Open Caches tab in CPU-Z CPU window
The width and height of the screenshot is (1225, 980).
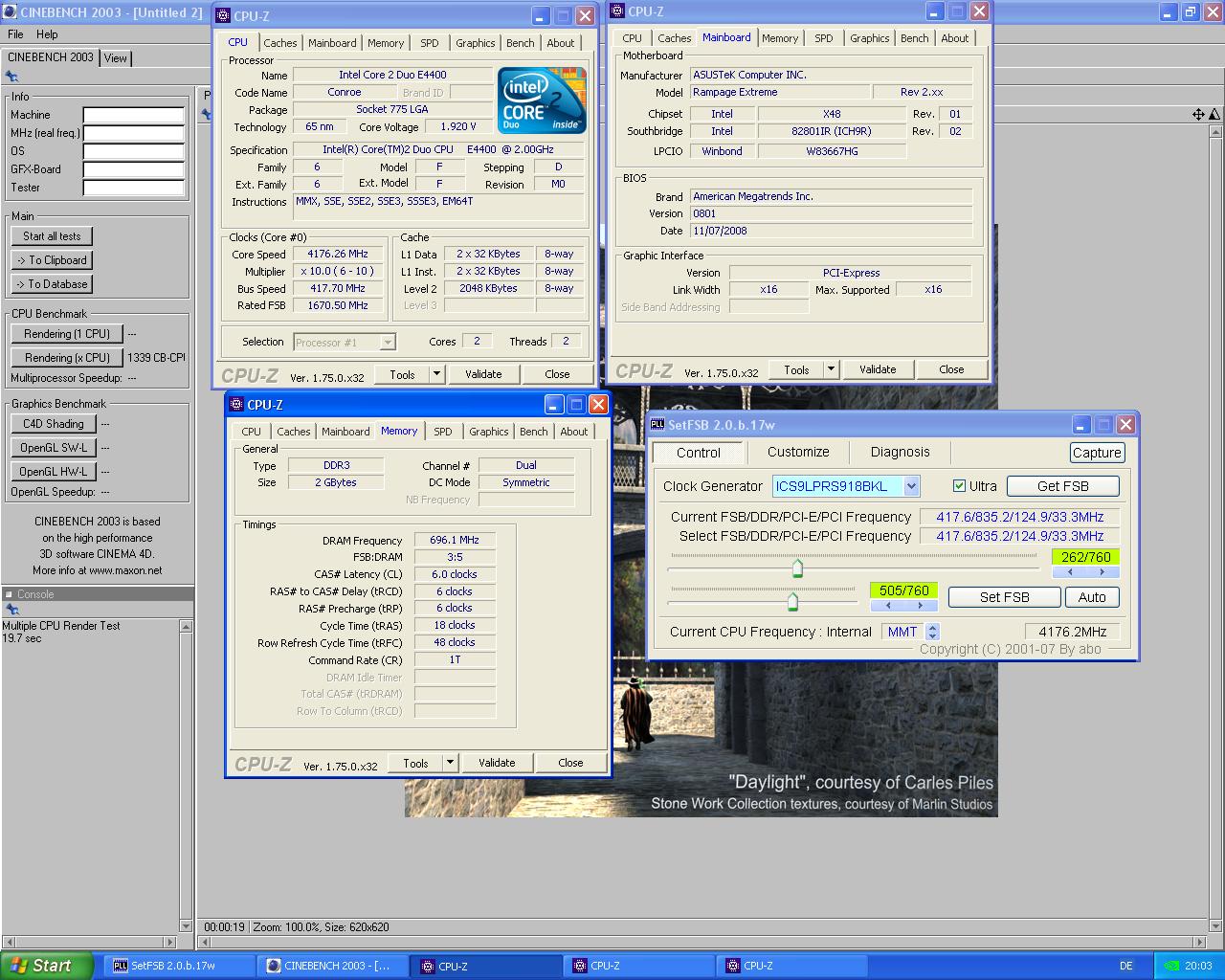click(280, 43)
